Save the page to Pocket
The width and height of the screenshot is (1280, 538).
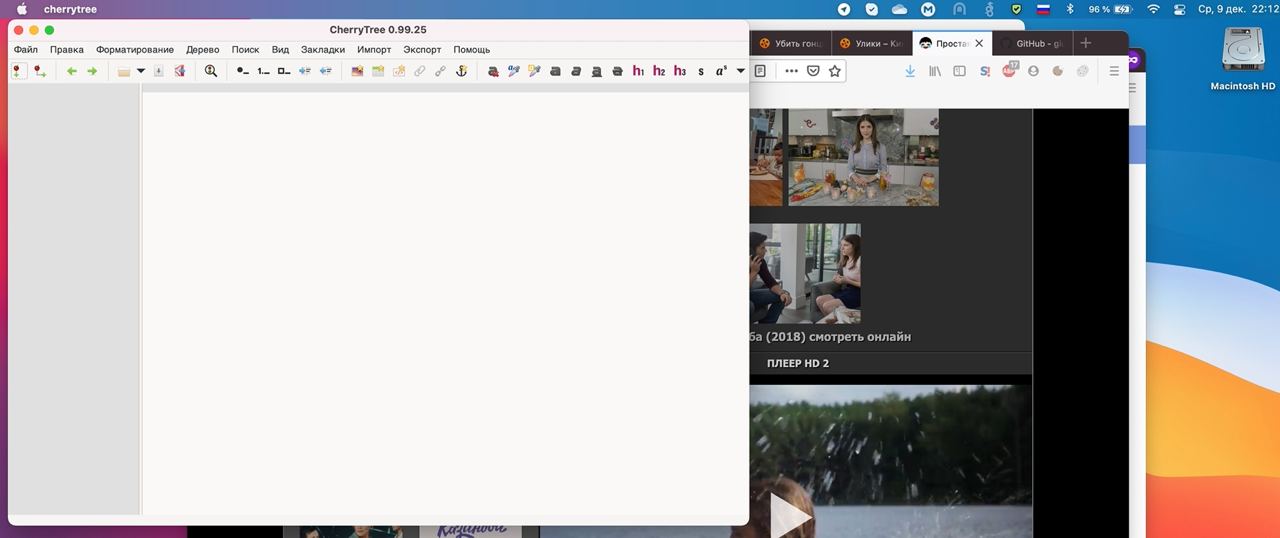click(813, 71)
